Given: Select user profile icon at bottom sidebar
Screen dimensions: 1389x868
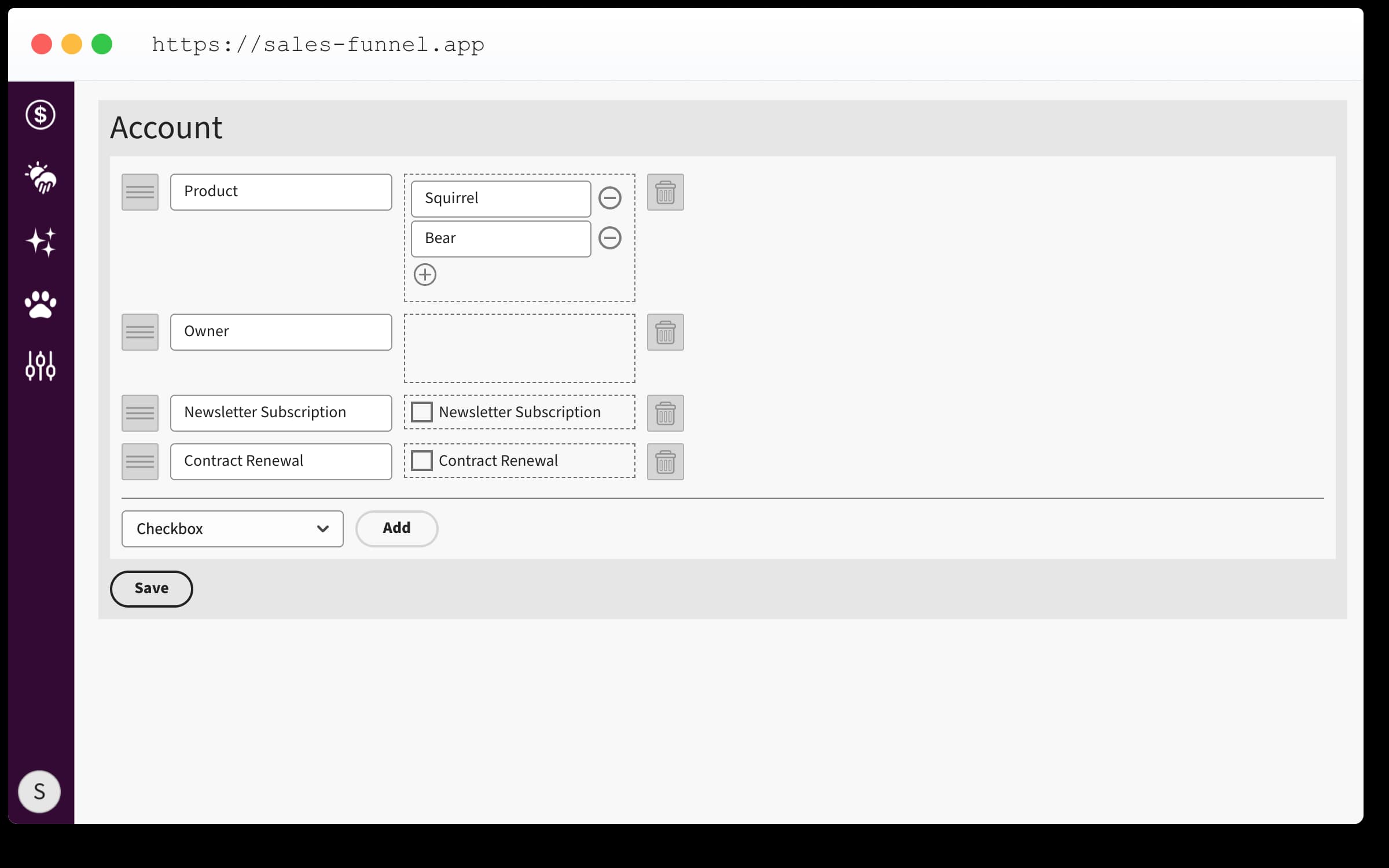Looking at the screenshot, I should pos(41,791).
